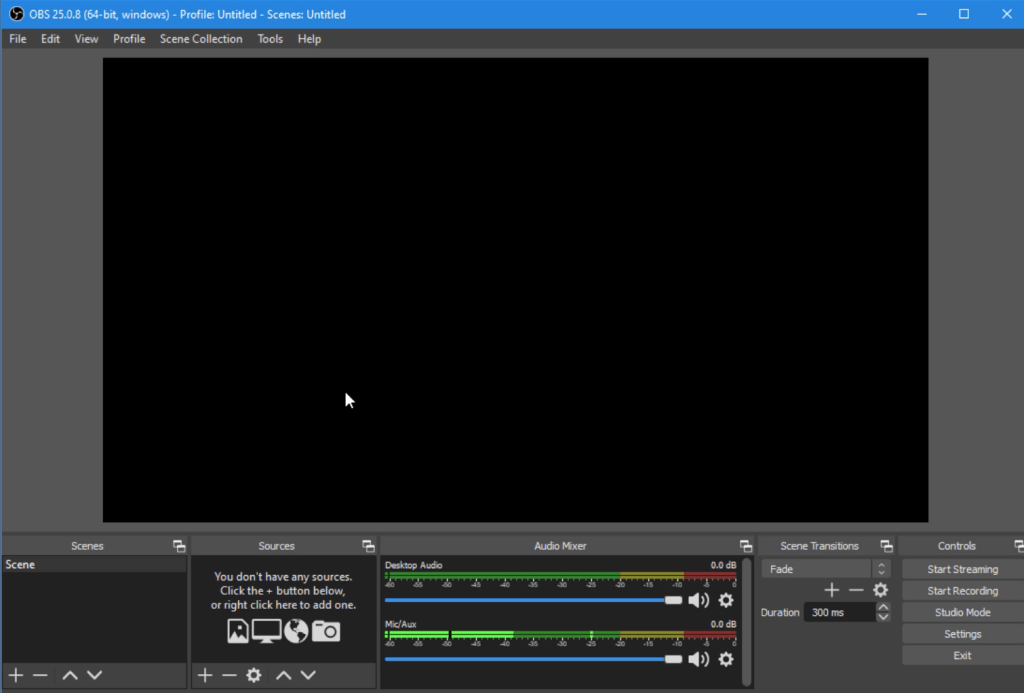Mute Desktop Audio speaker
The width and height of the screenshot is (1024, 693).
[x=699, y=600]
